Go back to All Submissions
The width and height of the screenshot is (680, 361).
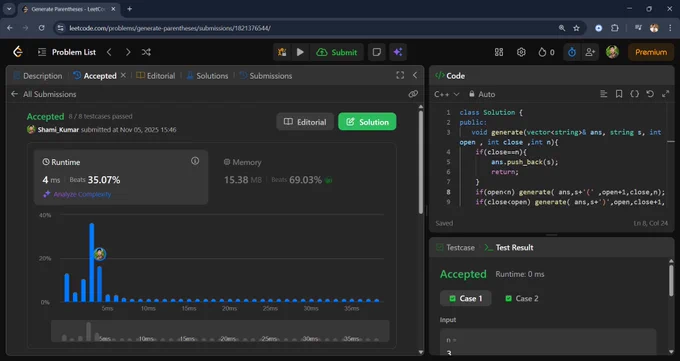click(x=44, y=94)
